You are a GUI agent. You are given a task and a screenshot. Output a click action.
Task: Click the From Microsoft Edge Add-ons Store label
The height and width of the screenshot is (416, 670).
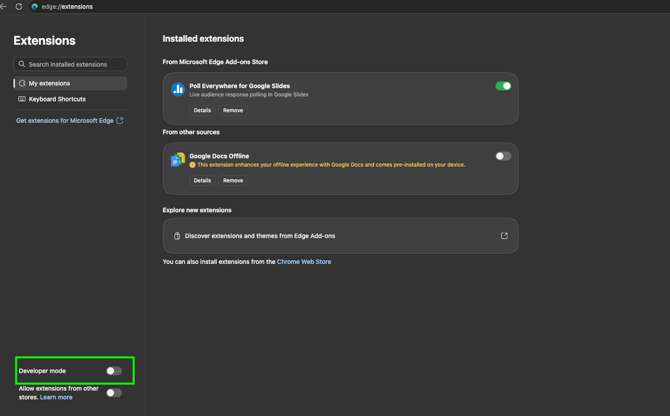pyautogui.click(x=215, y=62)
